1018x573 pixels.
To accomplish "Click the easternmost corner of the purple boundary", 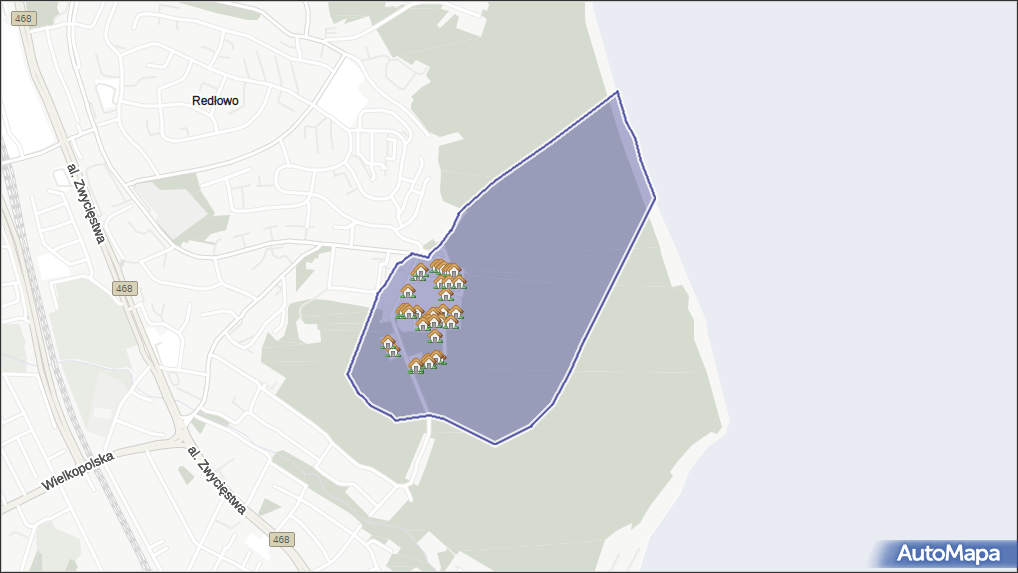I will 655,197.
